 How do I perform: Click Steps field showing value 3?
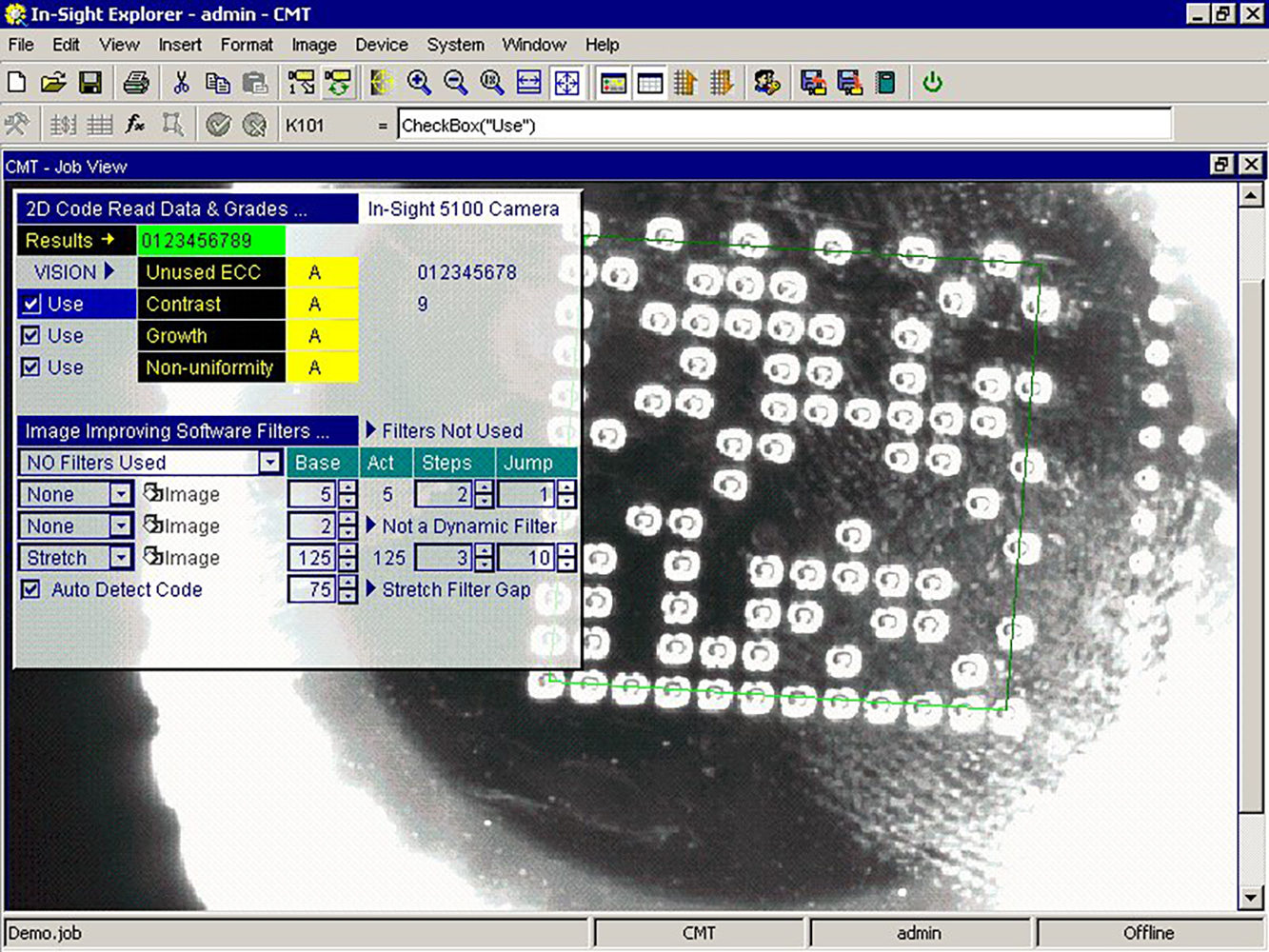446,558
